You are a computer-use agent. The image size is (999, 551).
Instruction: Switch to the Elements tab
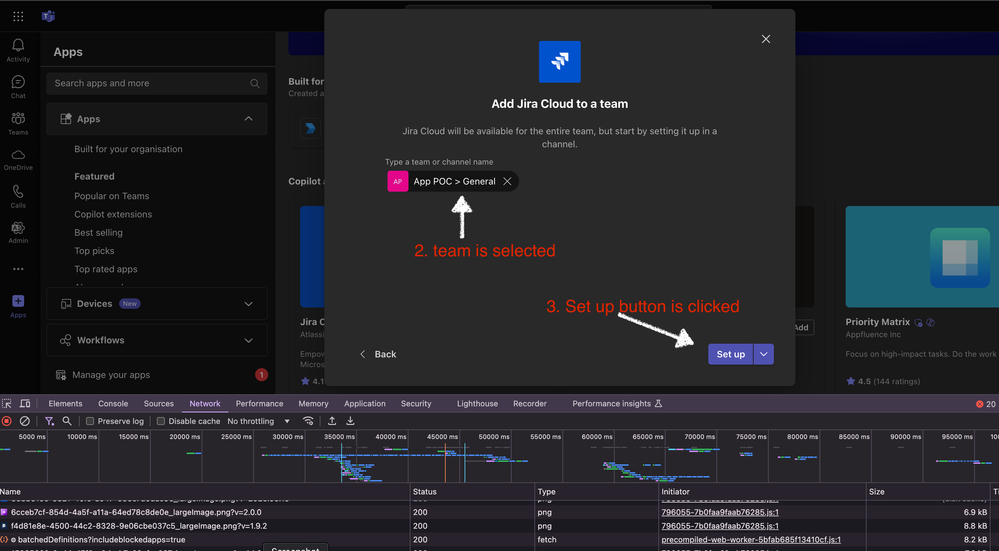tap(65, 404)
